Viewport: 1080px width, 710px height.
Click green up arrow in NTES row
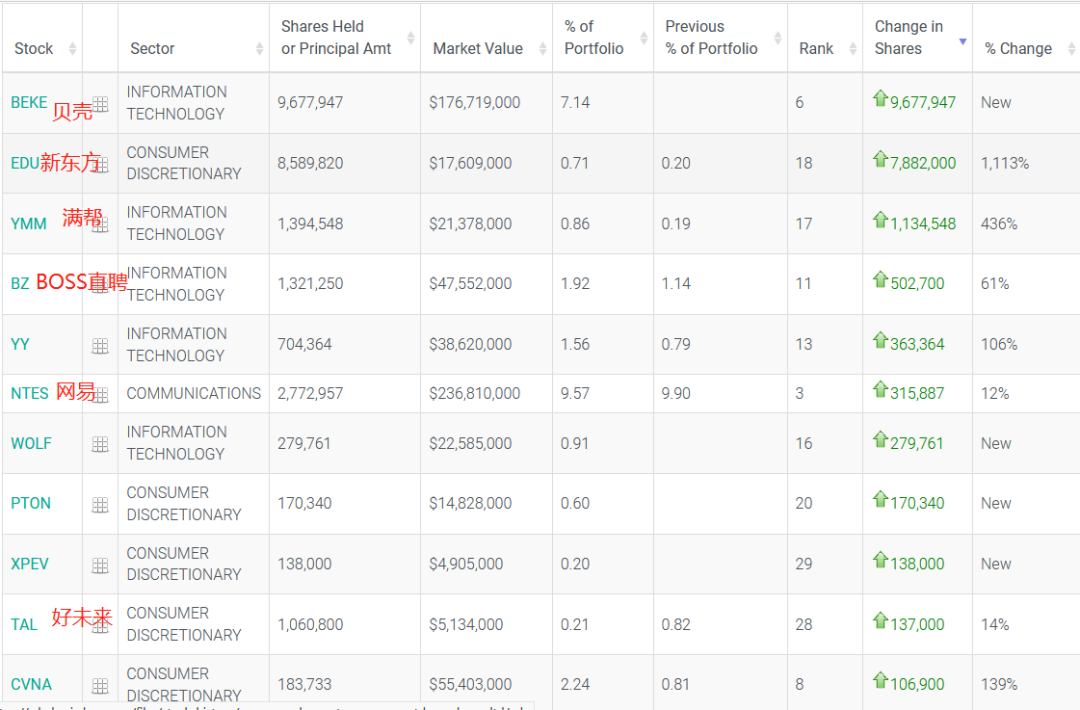coord(880,389)
